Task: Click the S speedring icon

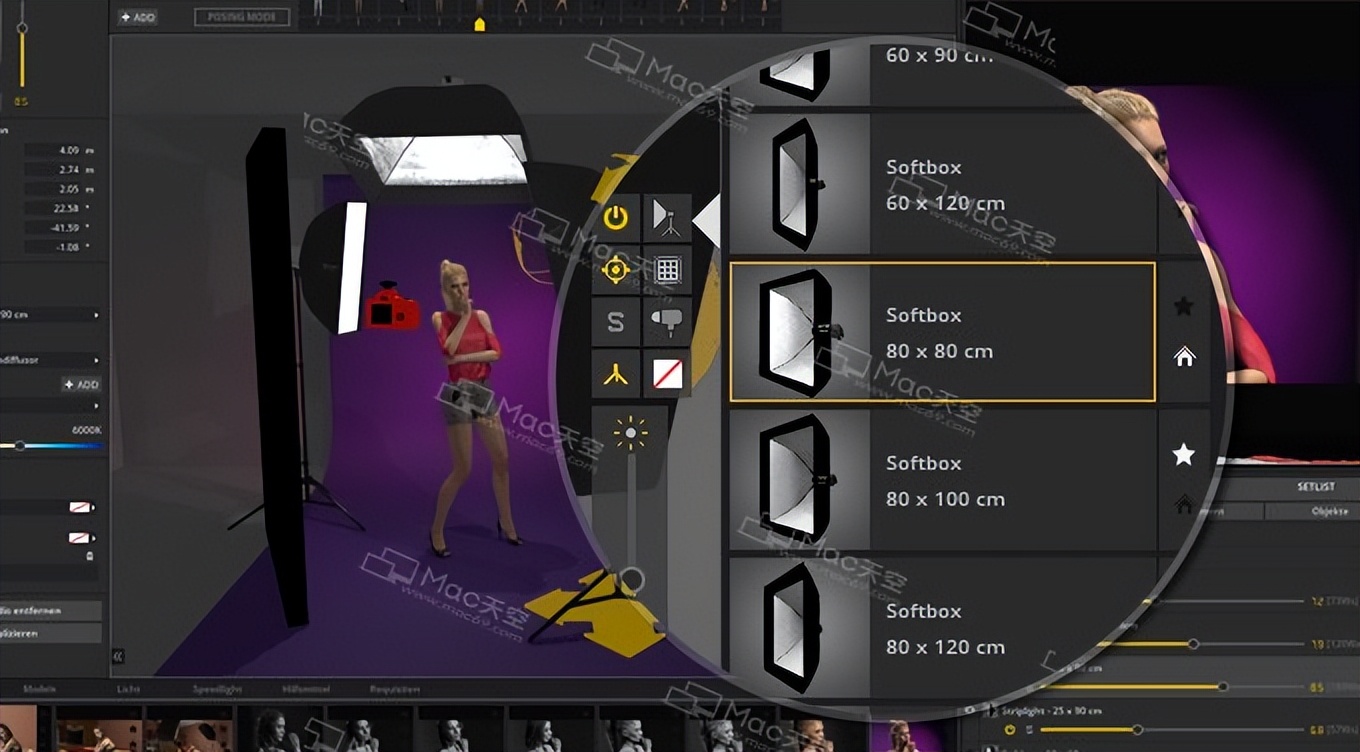Action: (615, 322)
